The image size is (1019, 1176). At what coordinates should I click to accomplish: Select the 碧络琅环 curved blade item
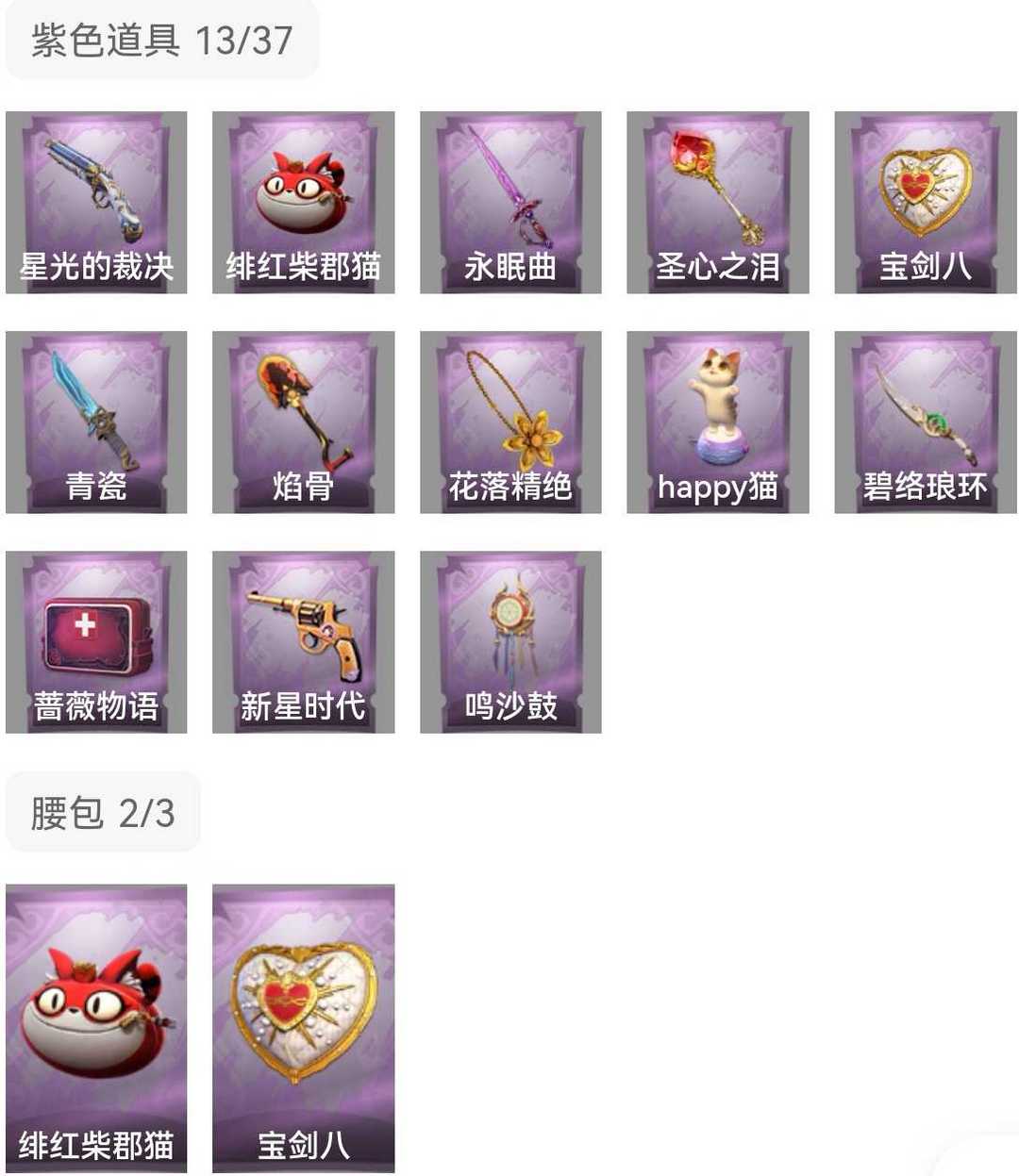(926, 422)
